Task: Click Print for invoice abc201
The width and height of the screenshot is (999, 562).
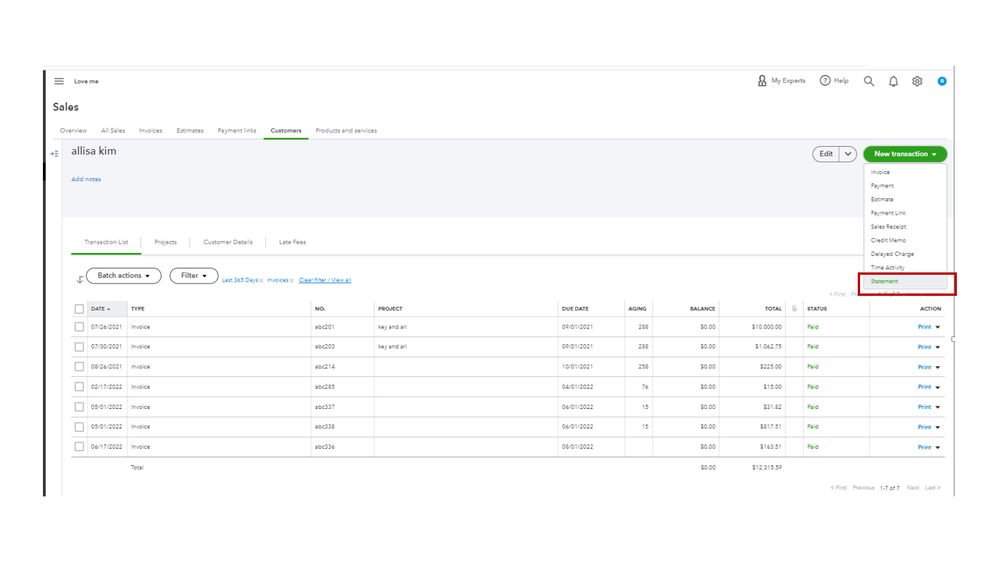Action: coord(924,327)
